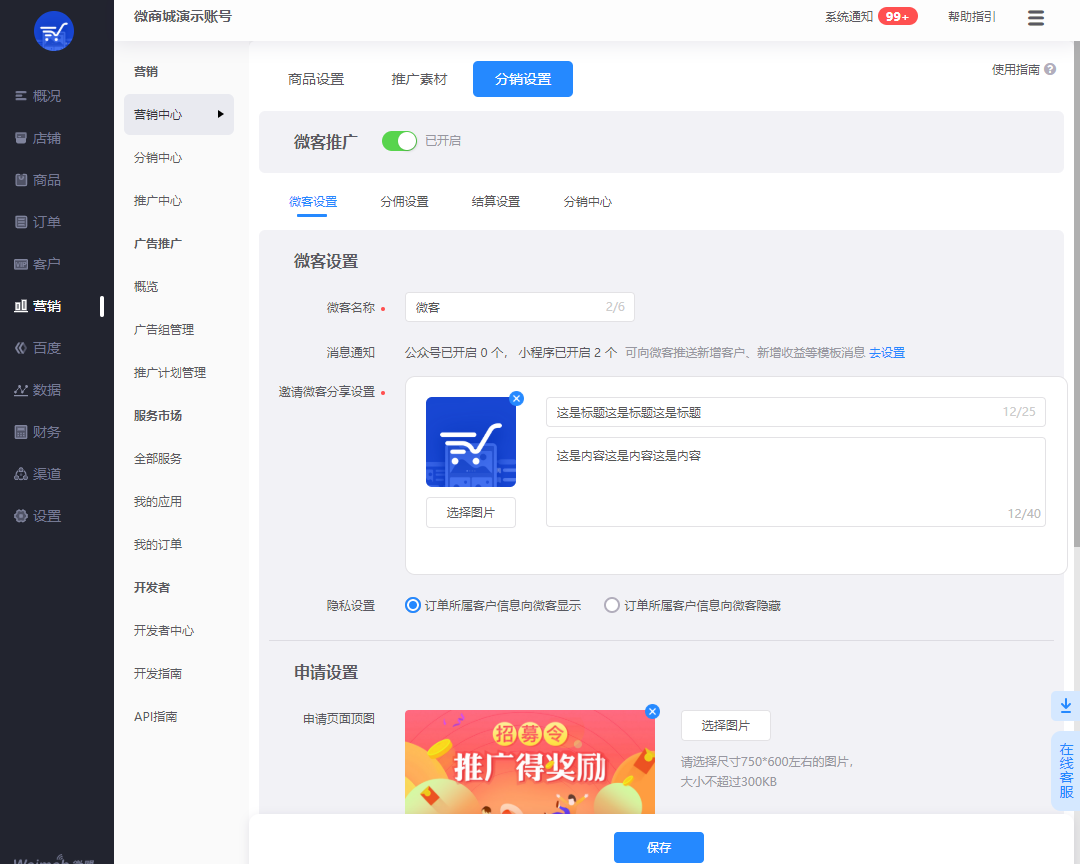Select 订单所属客户信息向微客隐藏 radio option

[612, 605]
